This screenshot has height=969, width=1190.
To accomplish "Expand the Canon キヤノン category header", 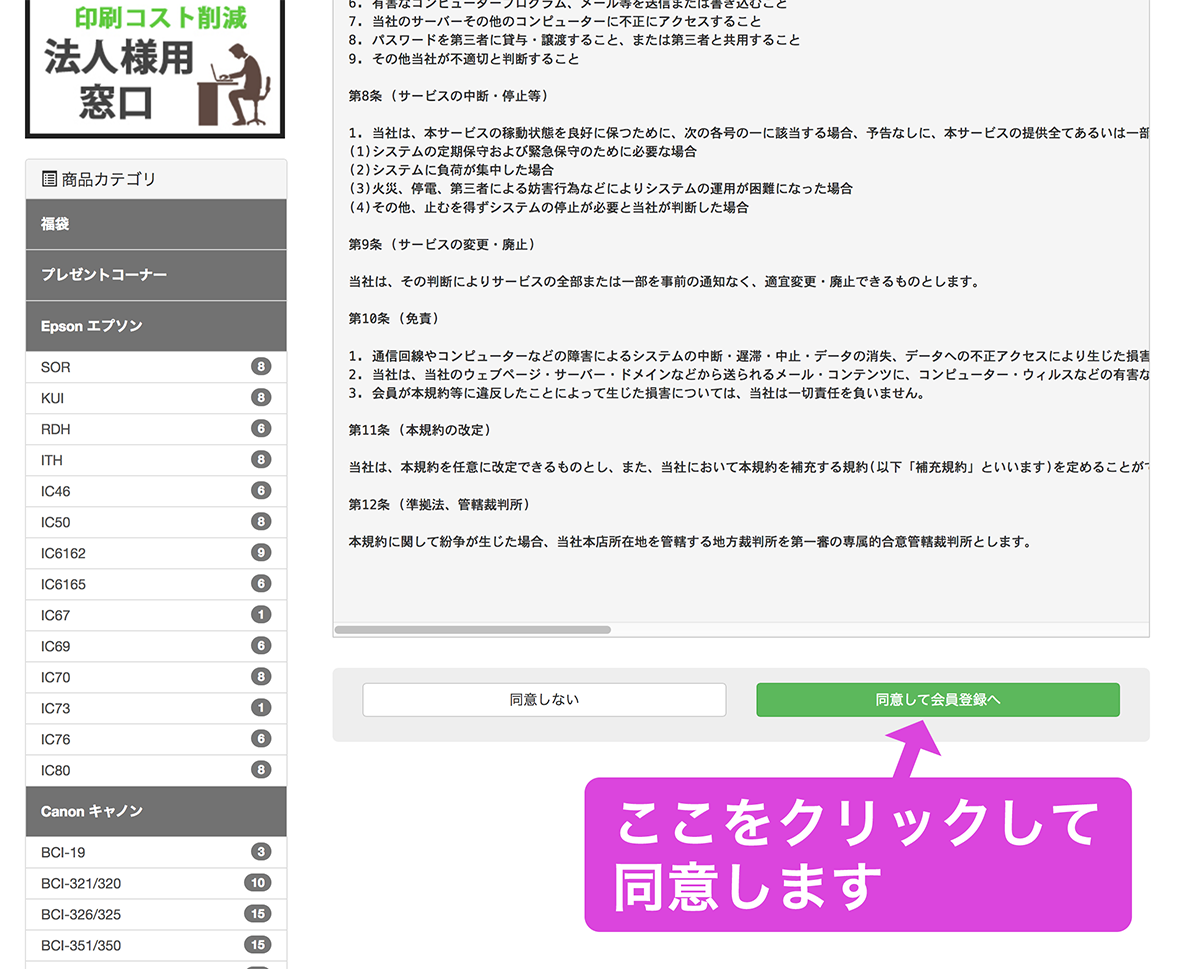I will click(x=156, y=811).
